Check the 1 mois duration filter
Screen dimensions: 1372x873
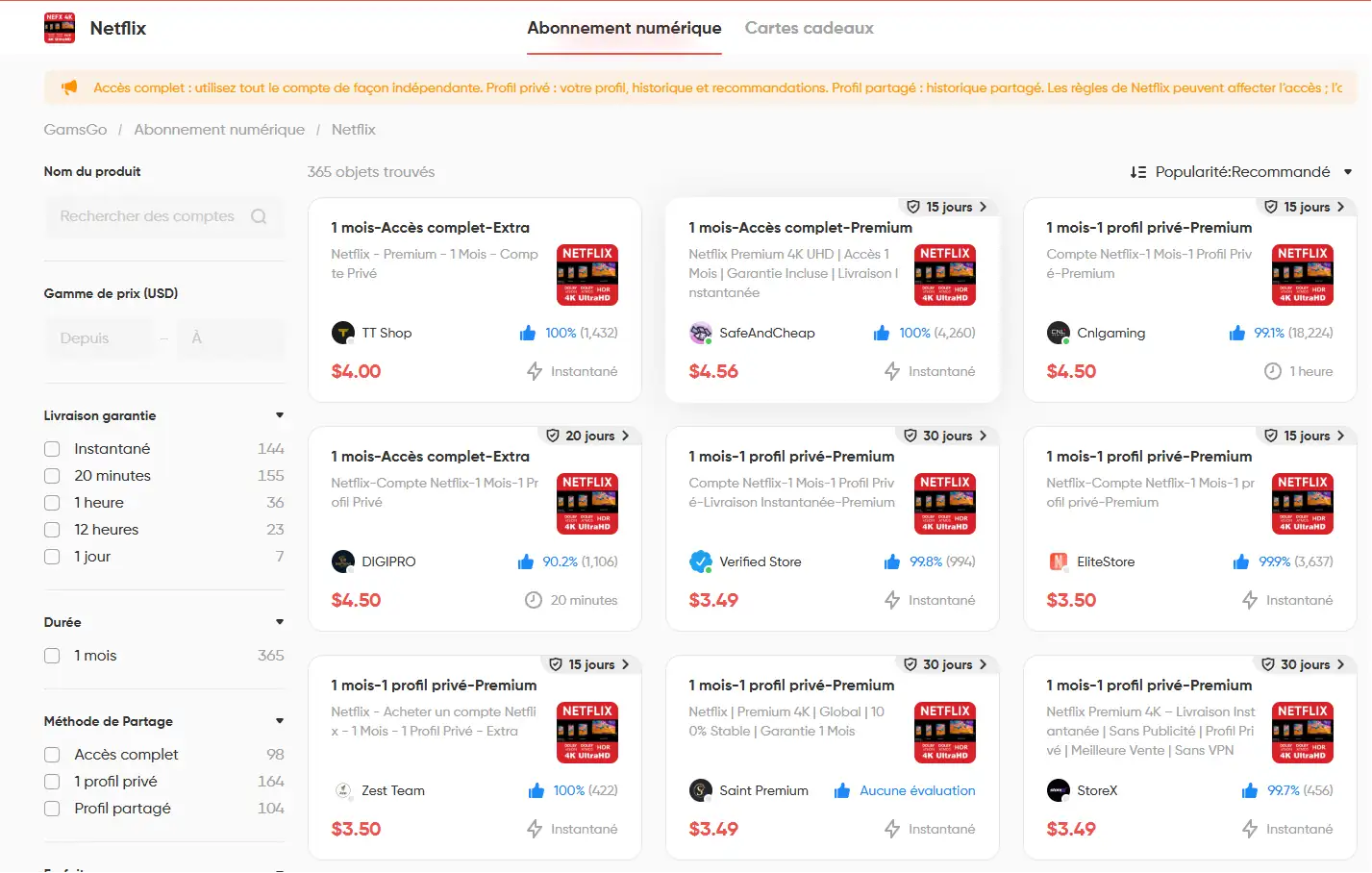(x=52, y=656)
